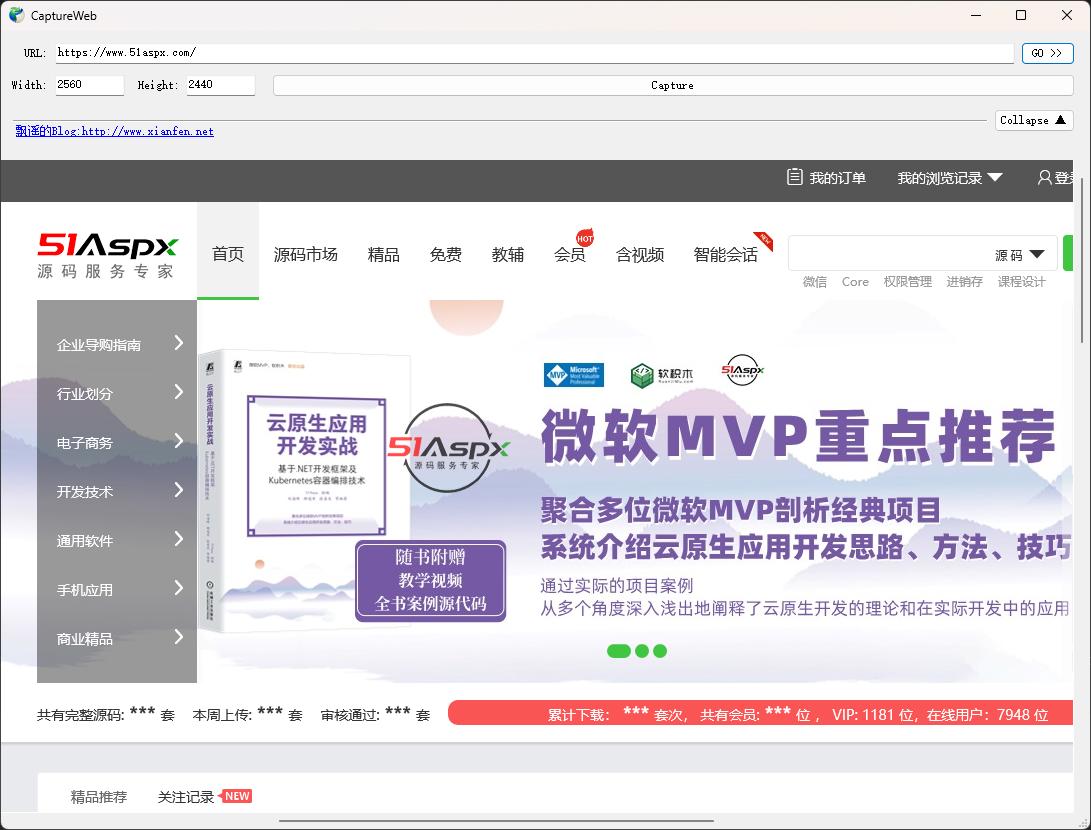
Task: Click the 审核通过 statistic text
Action: (x=376, y=714)
